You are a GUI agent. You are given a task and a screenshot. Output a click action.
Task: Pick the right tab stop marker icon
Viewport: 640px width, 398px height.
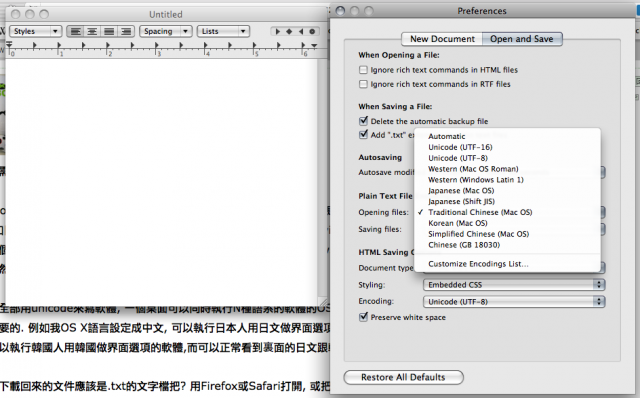point(301,31)
